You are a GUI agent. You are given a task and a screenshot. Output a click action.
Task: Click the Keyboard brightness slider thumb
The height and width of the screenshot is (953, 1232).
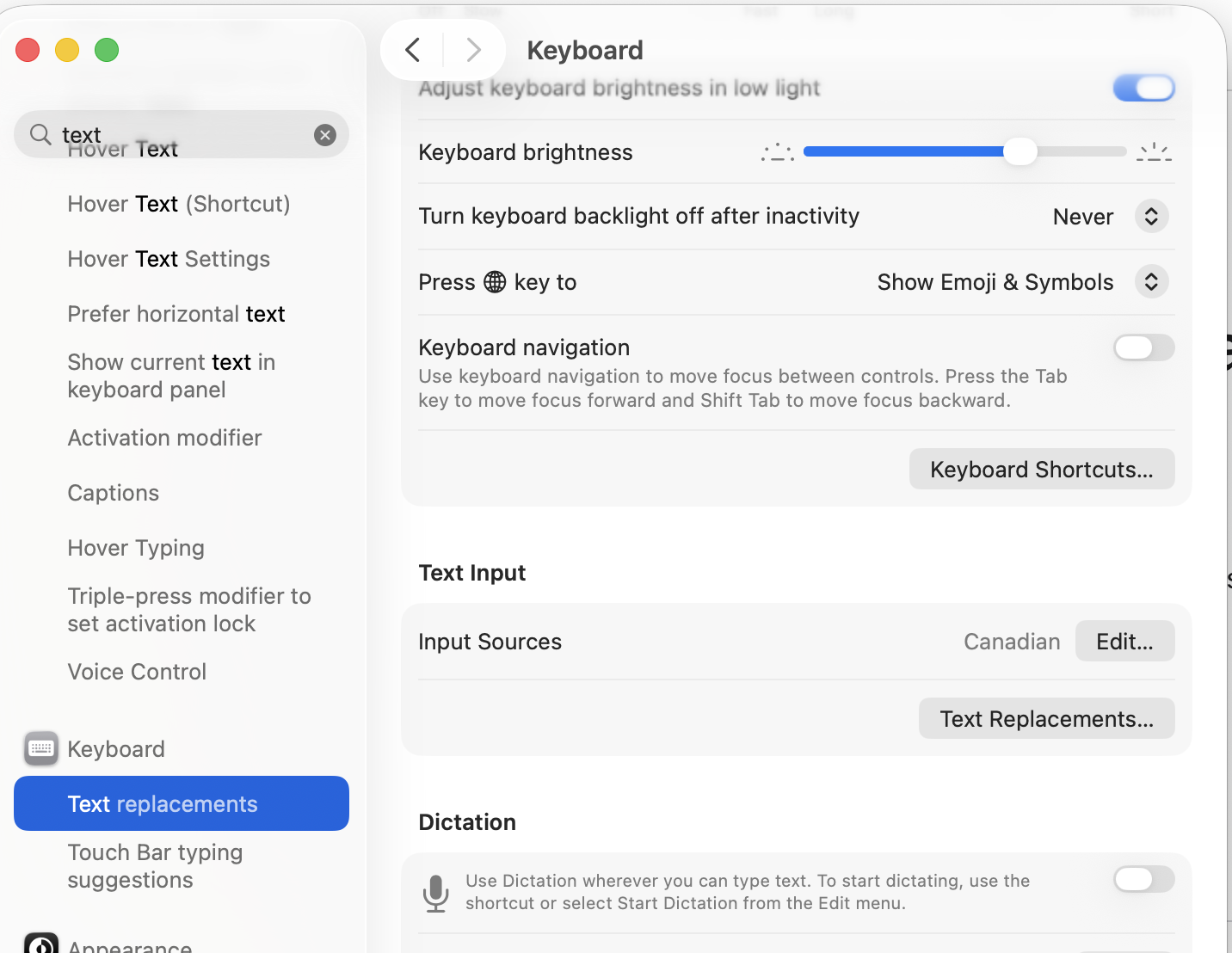[1020, 151]
